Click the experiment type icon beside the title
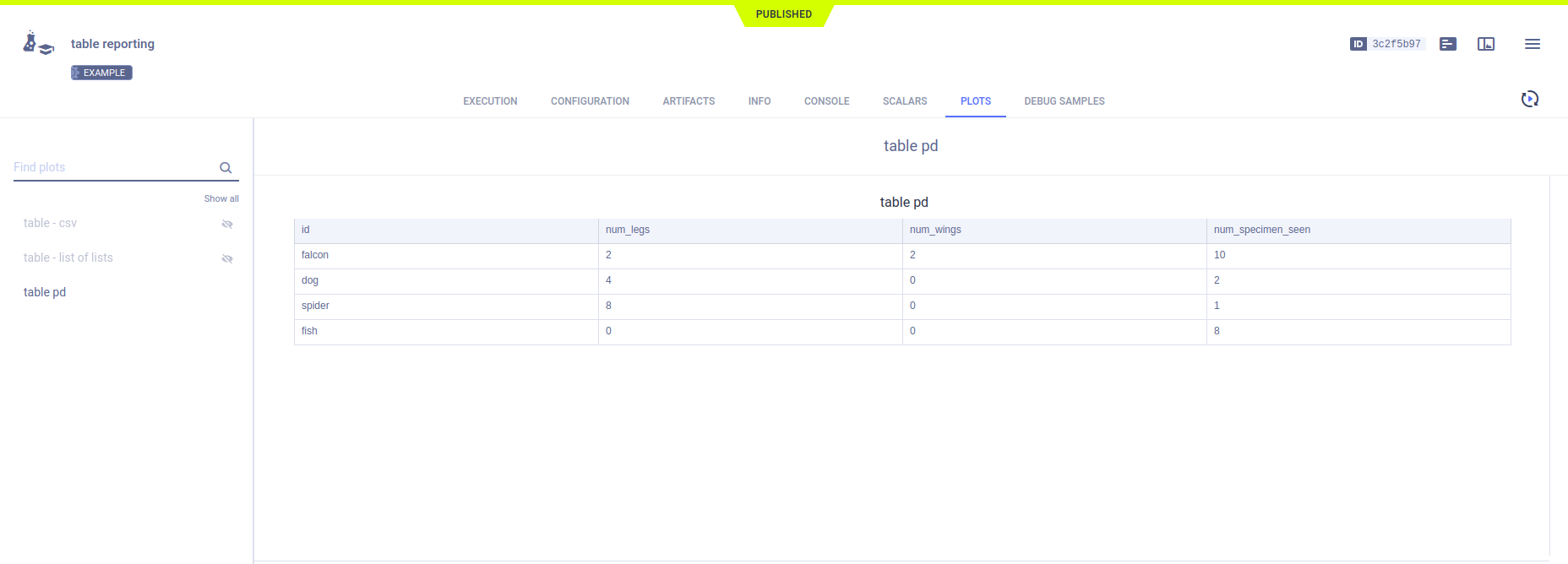The image size is (1568, 564). pos(38,44)
